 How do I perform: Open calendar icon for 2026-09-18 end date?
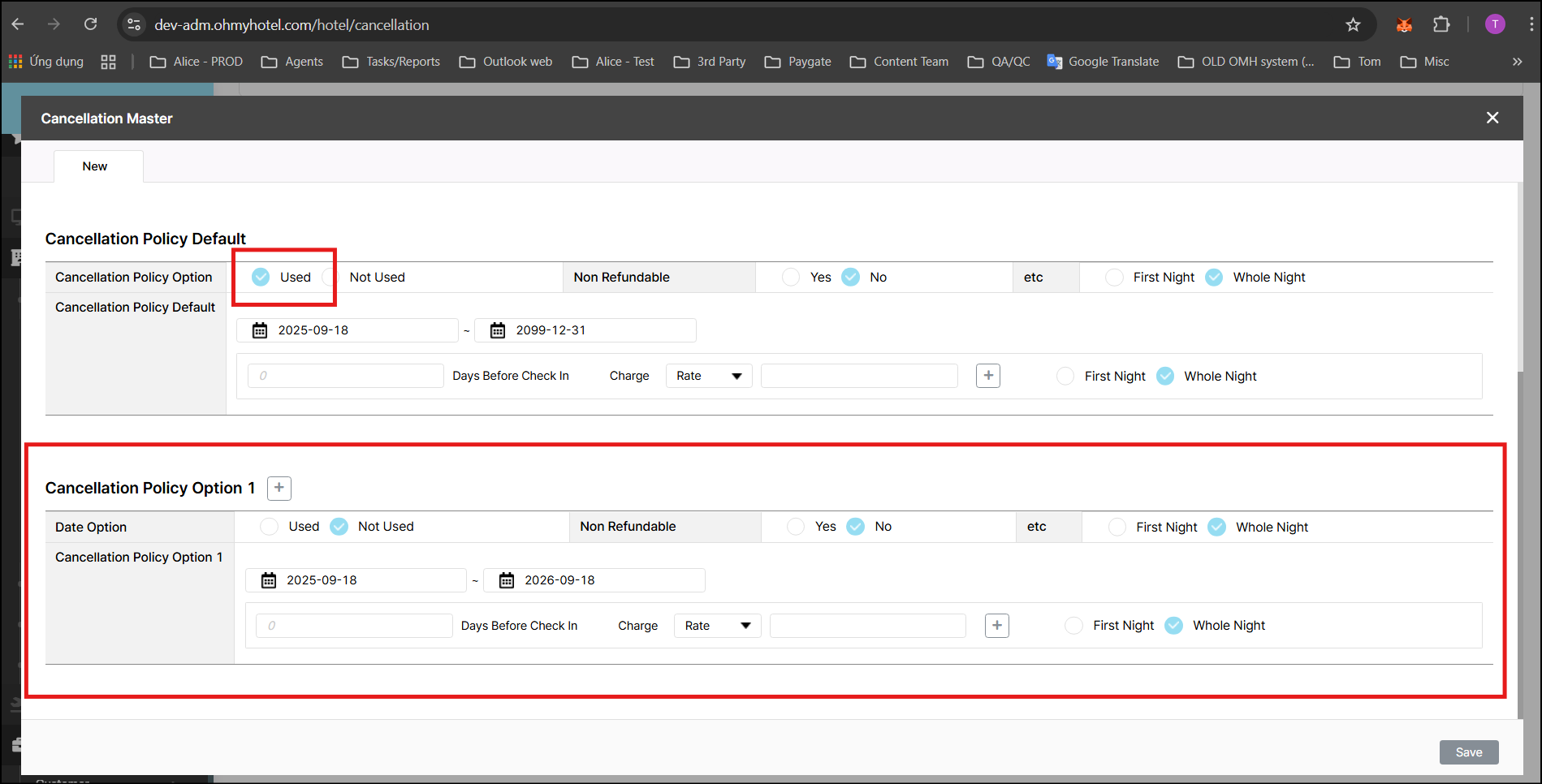pos(507,580)
